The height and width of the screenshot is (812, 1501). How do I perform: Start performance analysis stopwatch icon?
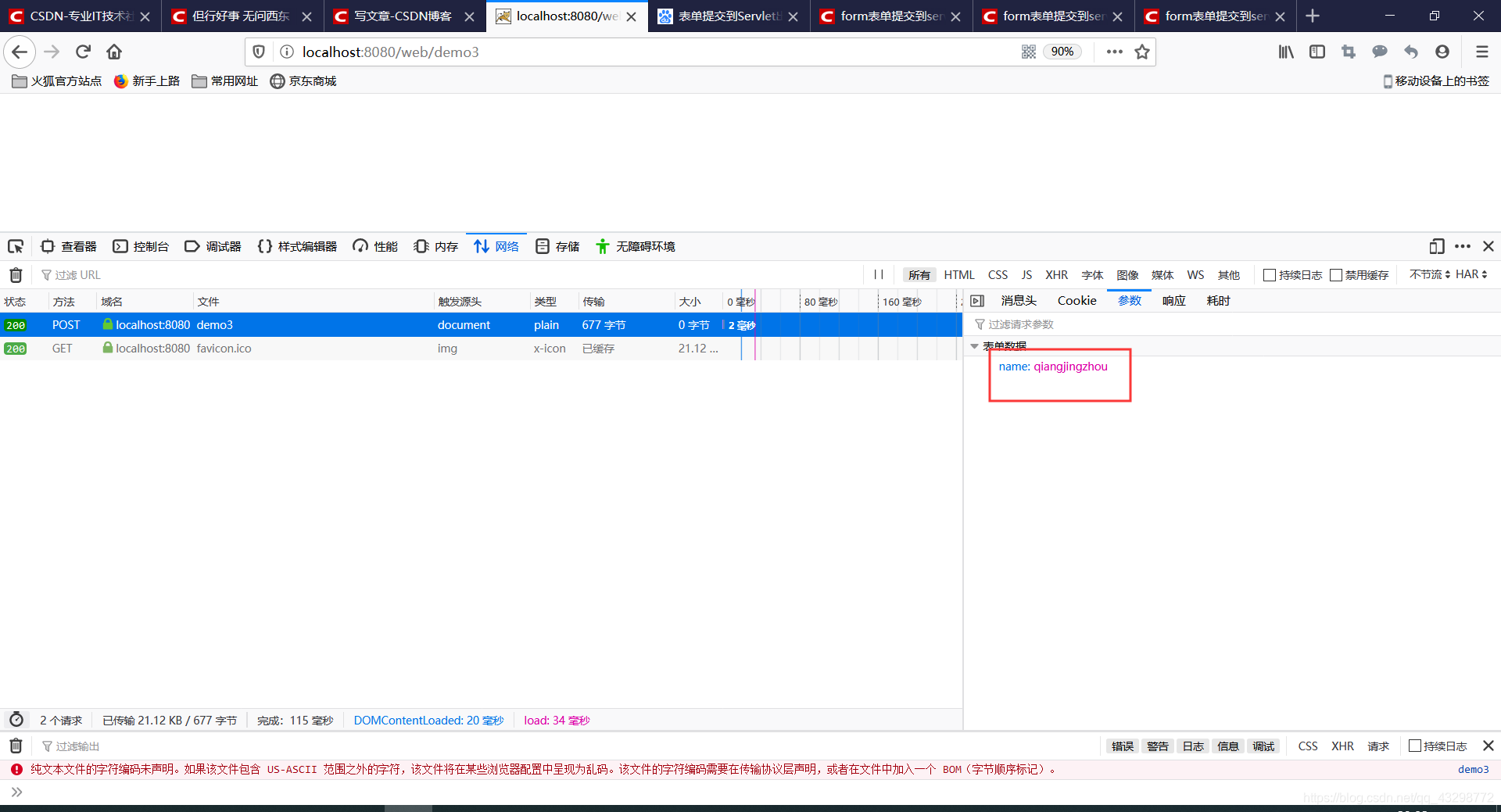click(16, 720)
